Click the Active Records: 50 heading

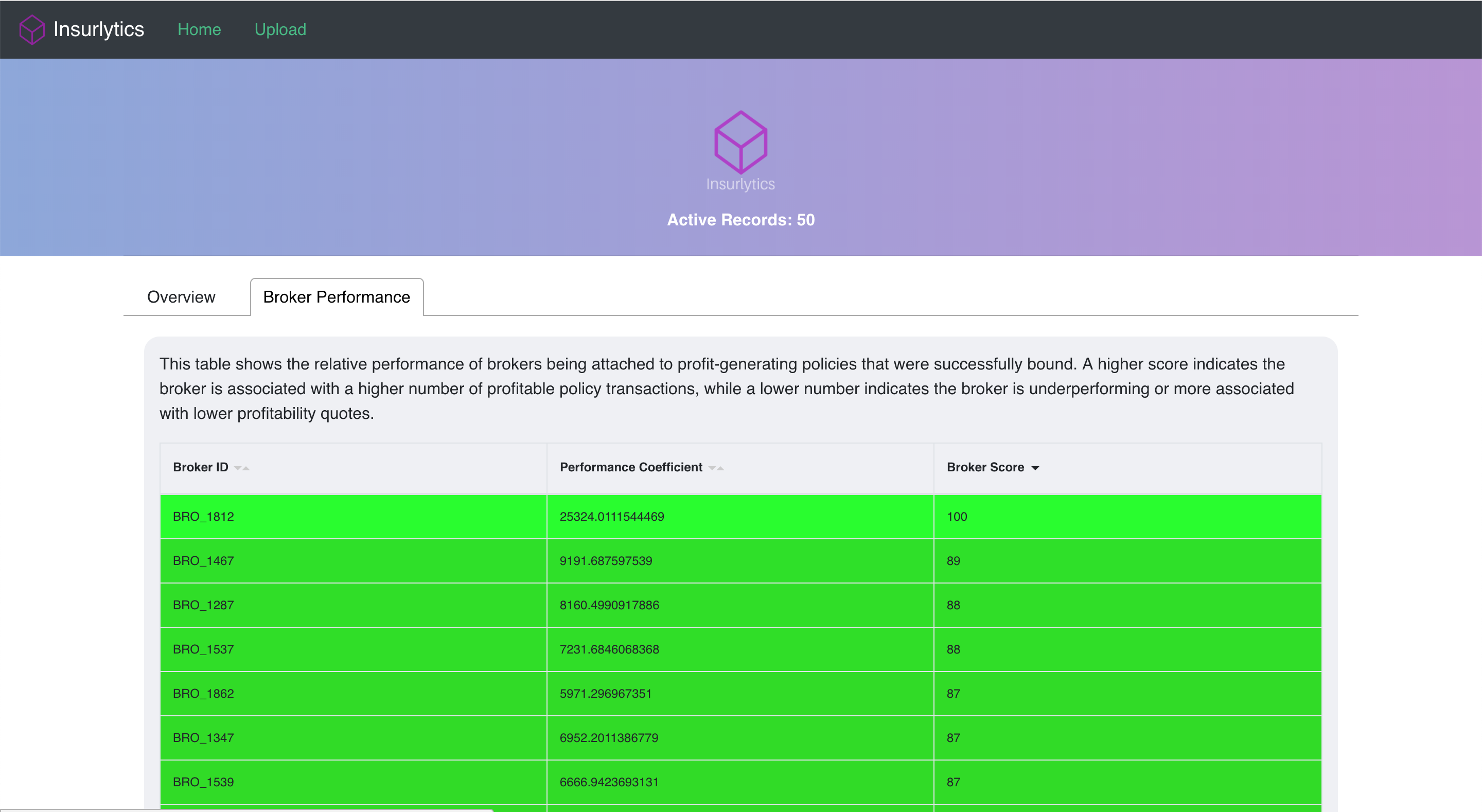point(740,220)
